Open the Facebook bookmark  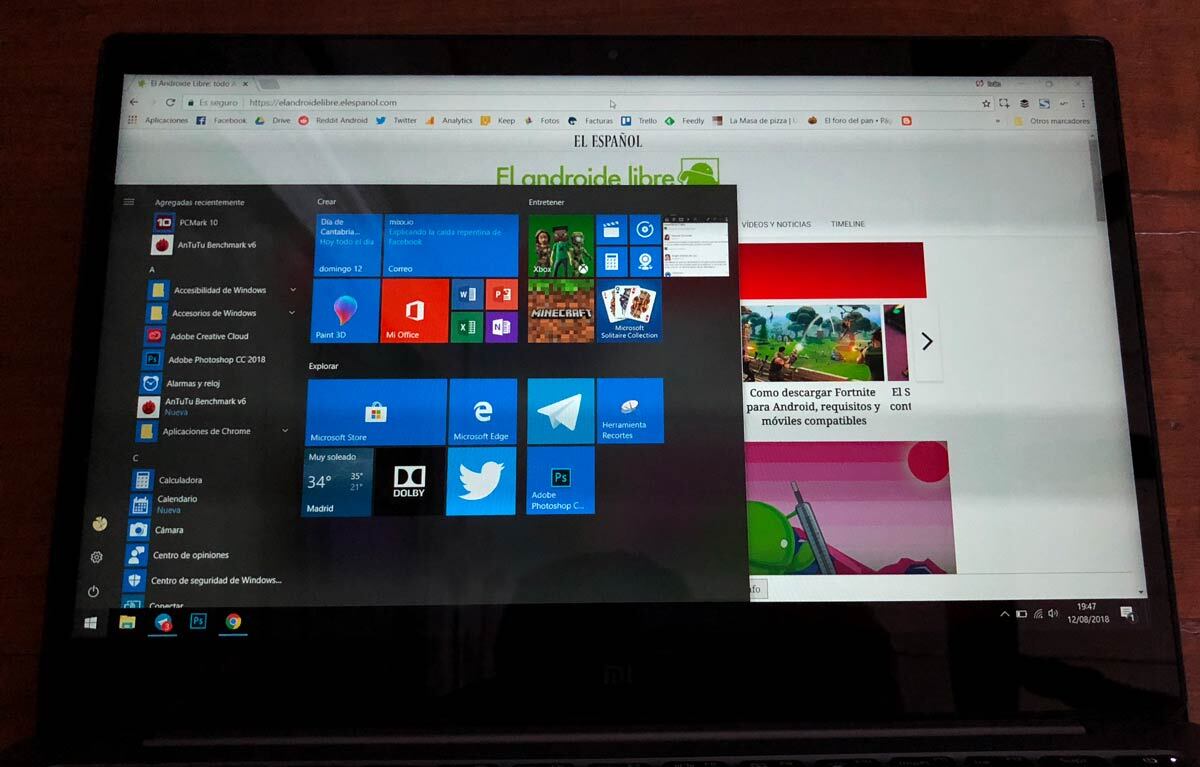coord(221,121)
